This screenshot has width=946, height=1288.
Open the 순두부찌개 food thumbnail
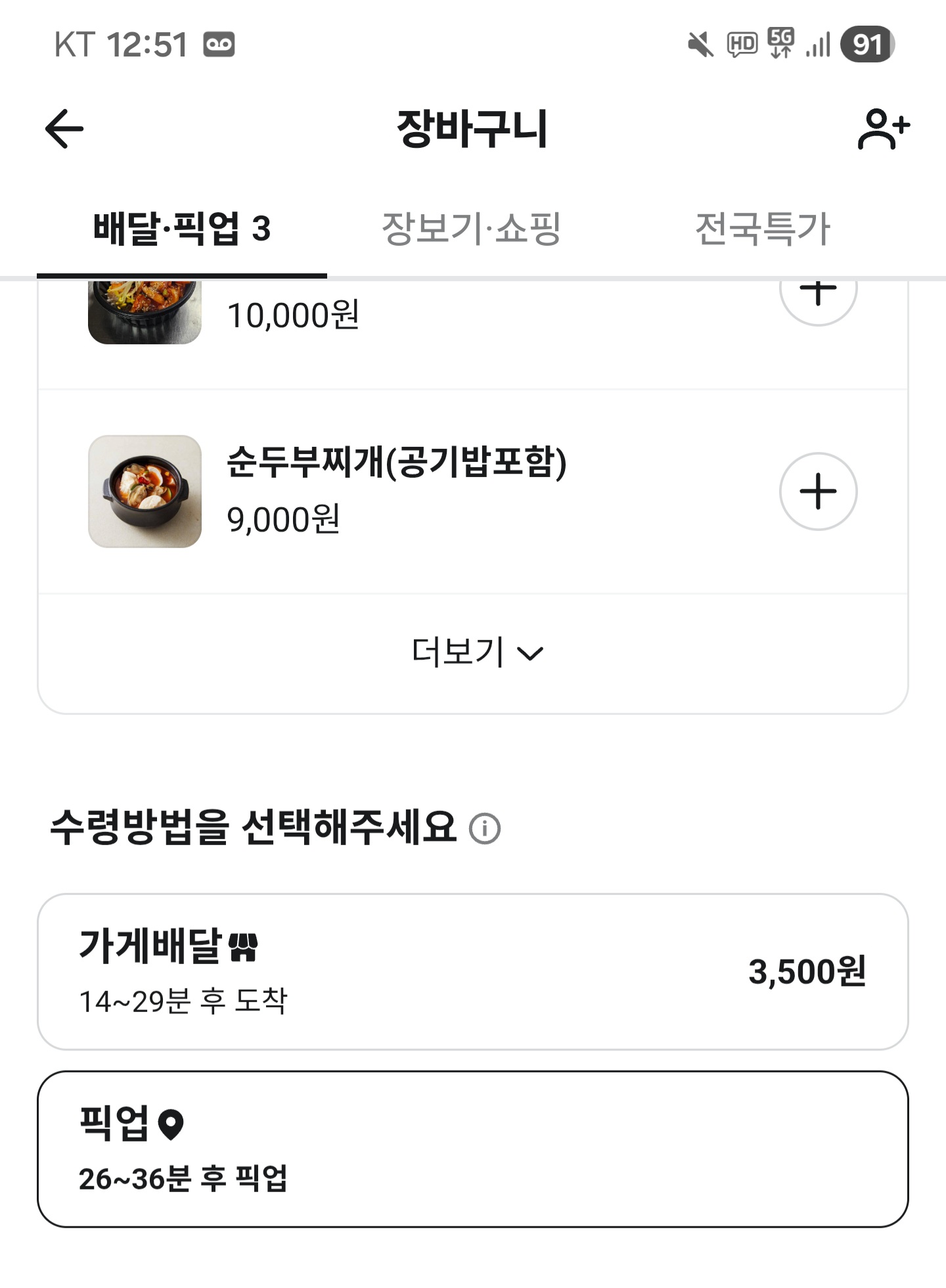coord(145,492)
